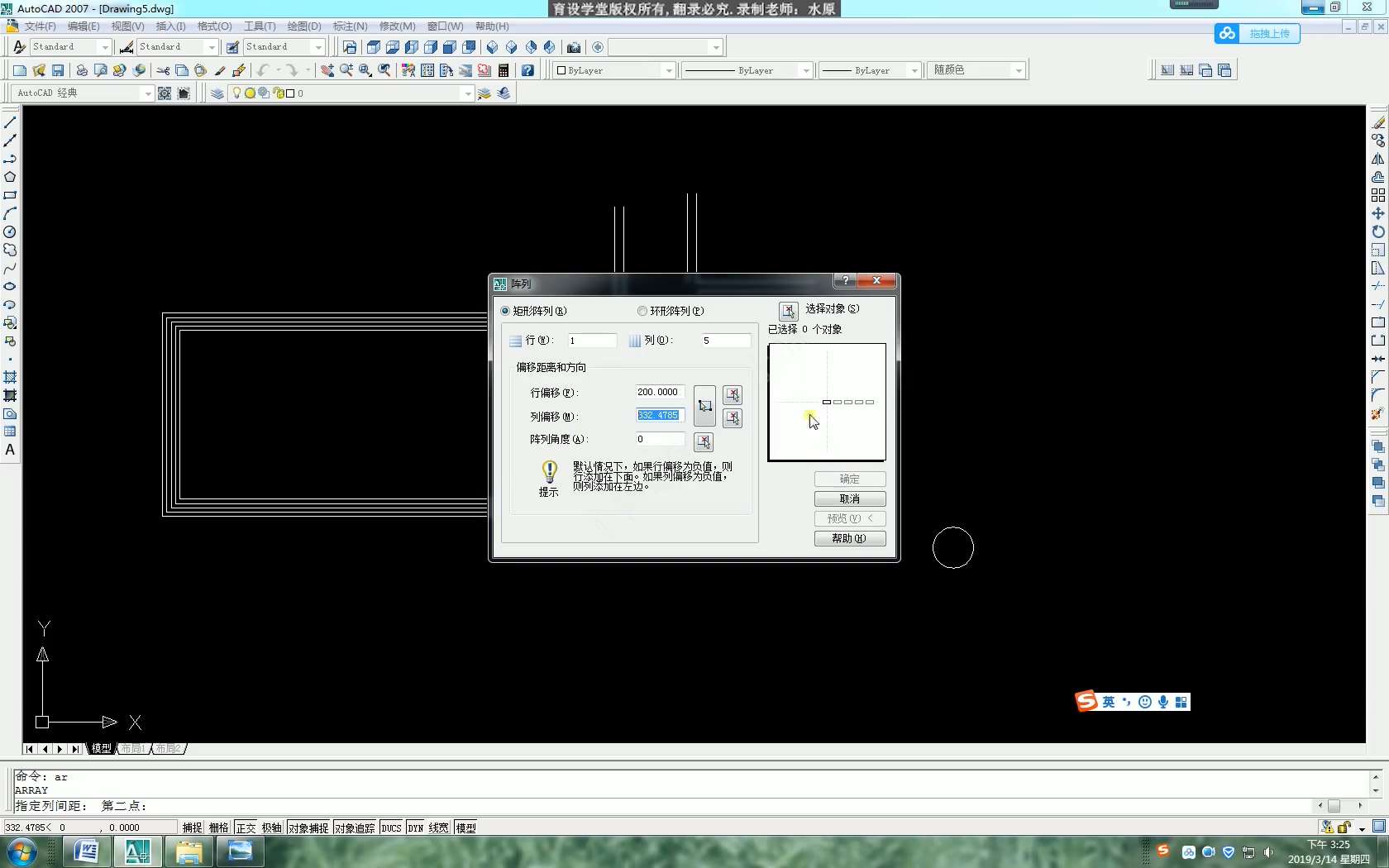The width and height of the screenshot is (1389, 868).
Task: Select the Rotate modify tool
Action: 1377,231
